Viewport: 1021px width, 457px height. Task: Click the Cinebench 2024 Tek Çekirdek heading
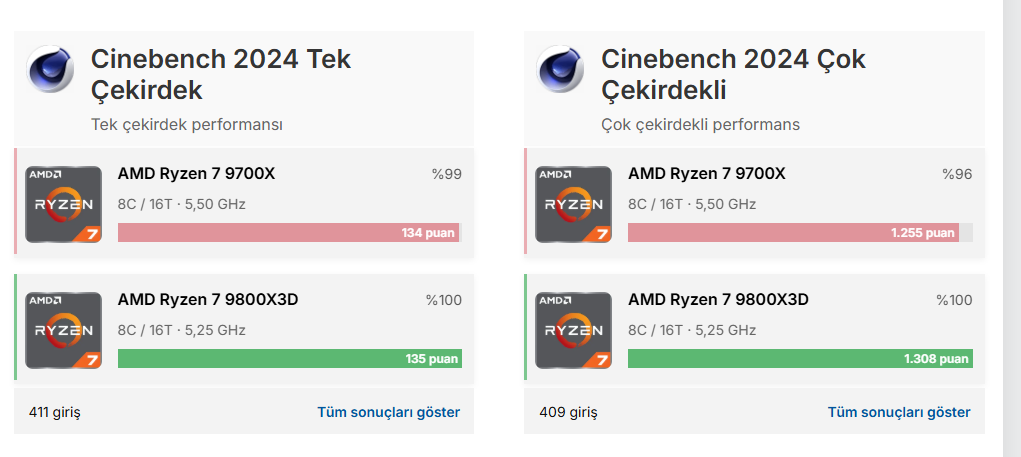[220, 74]
